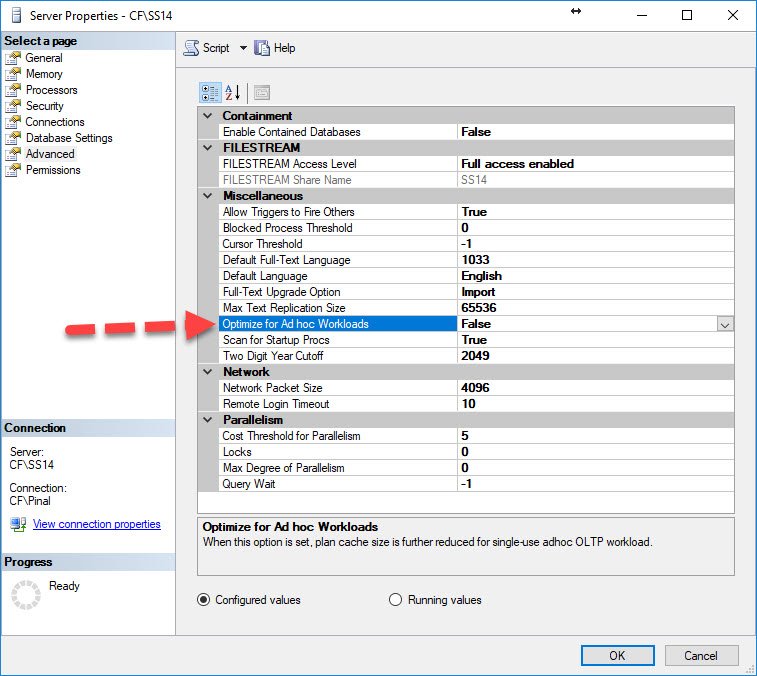Select Enable Contained Databases row
Image resolution: width=757 pixels, height=676 pixels.
[477, 132]
